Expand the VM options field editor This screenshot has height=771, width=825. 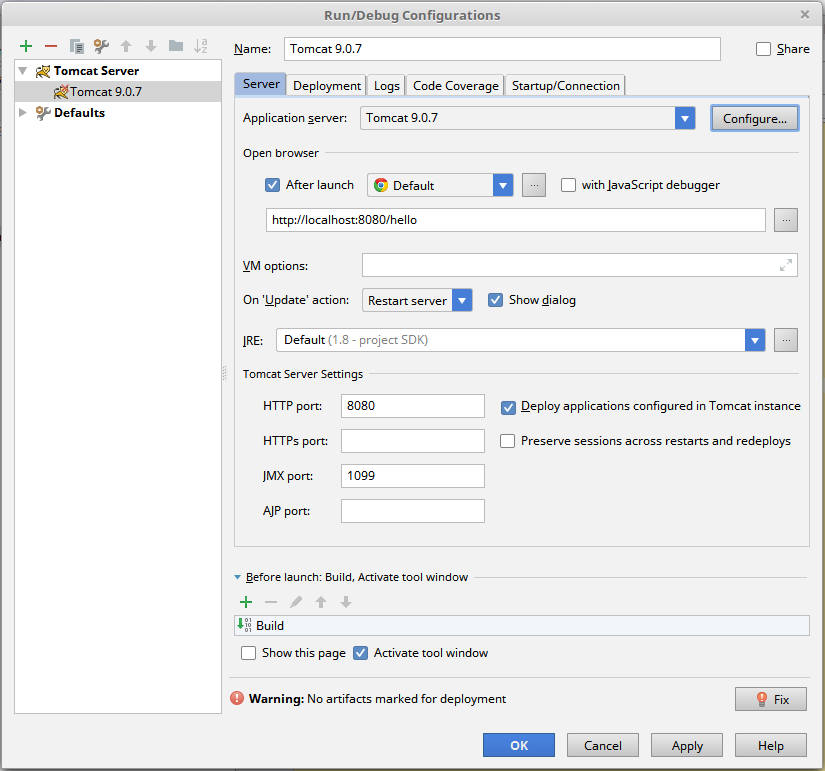point(786,265)
